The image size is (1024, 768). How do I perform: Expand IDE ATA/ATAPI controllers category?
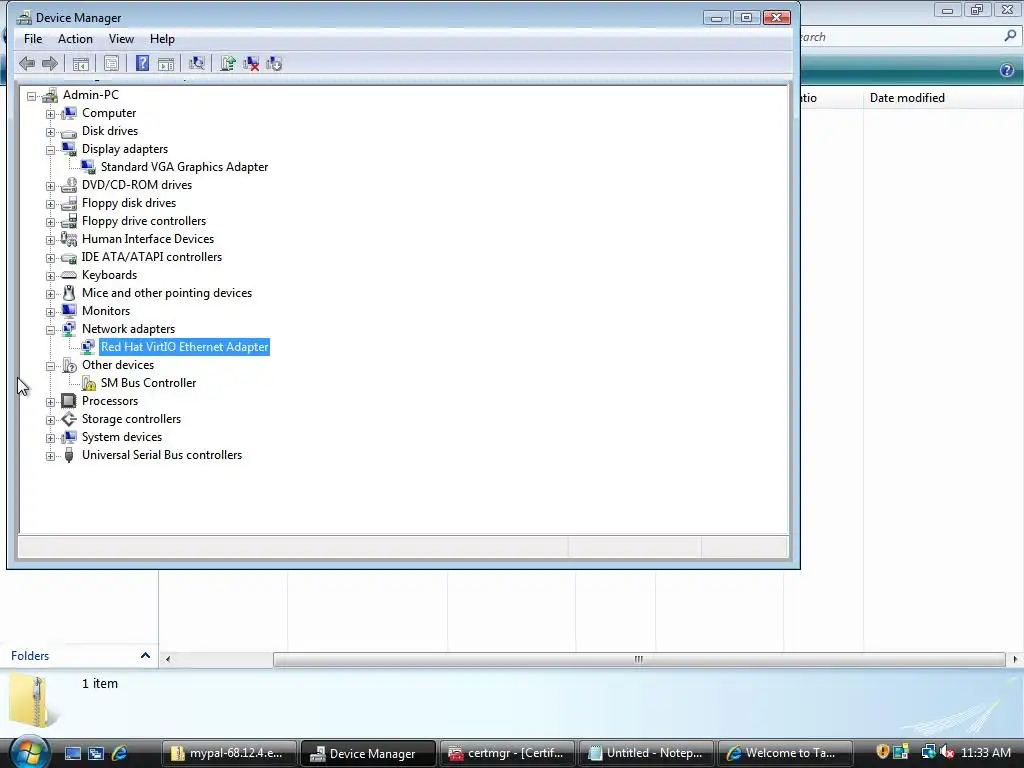coord(50,258)
